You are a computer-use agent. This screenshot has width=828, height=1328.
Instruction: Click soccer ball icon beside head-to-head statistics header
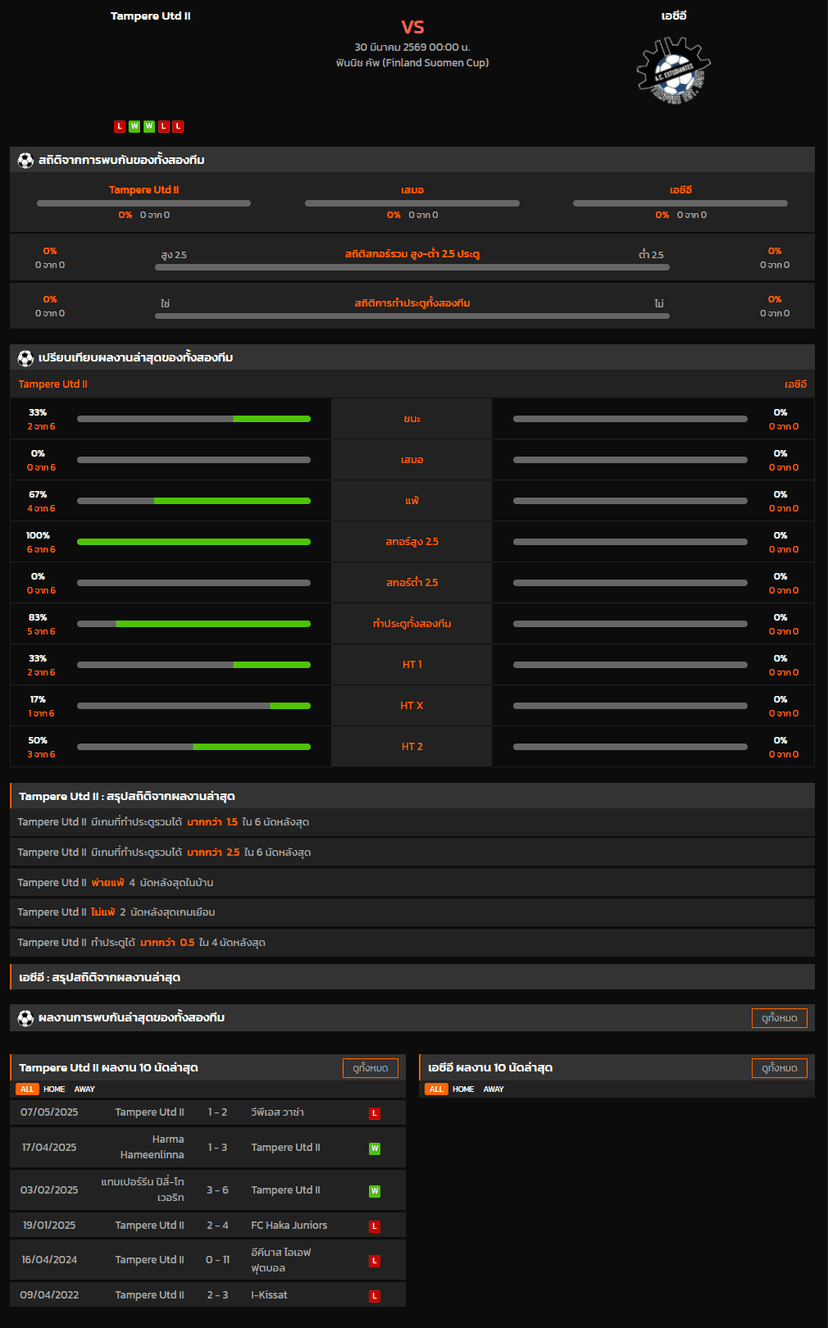tap(26, 160)
